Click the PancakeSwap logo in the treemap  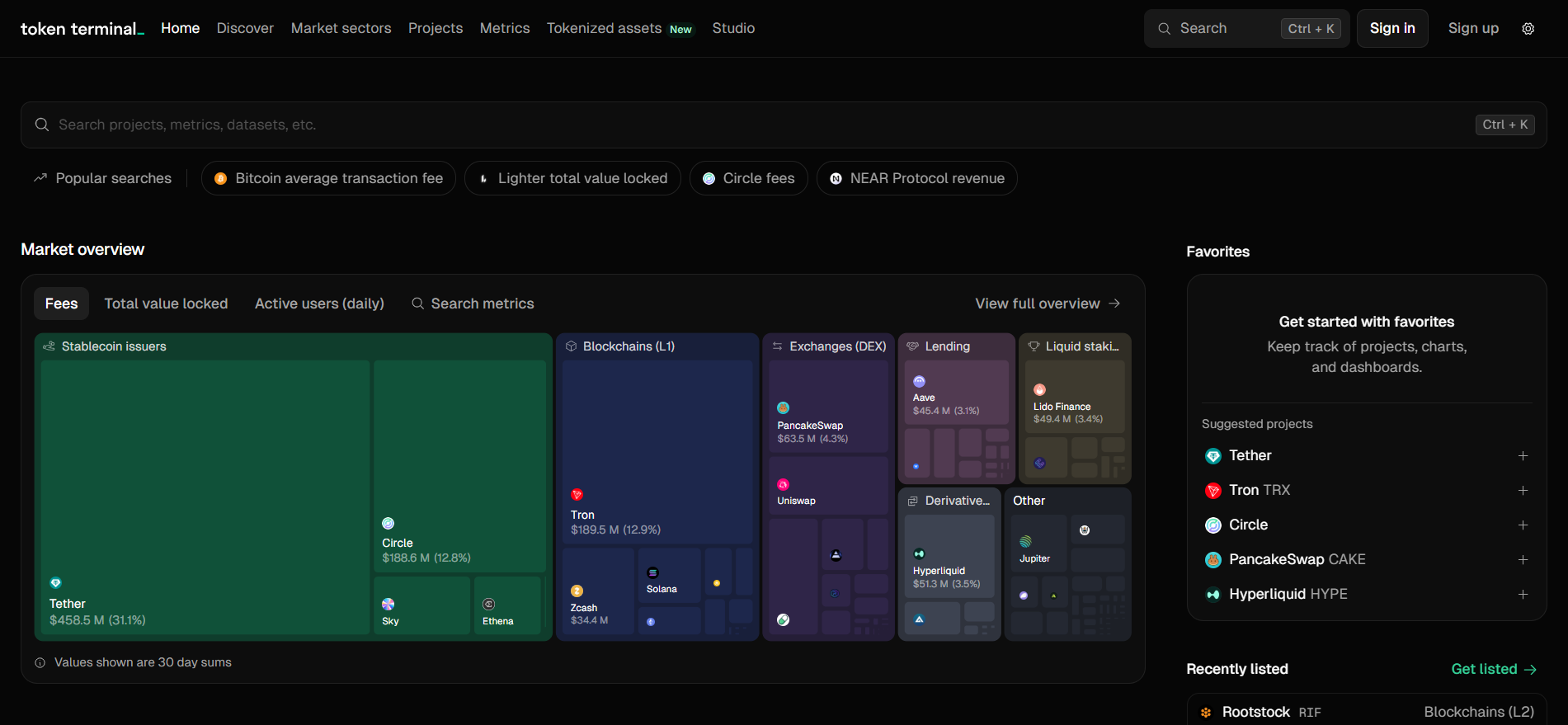click(784, 407)
